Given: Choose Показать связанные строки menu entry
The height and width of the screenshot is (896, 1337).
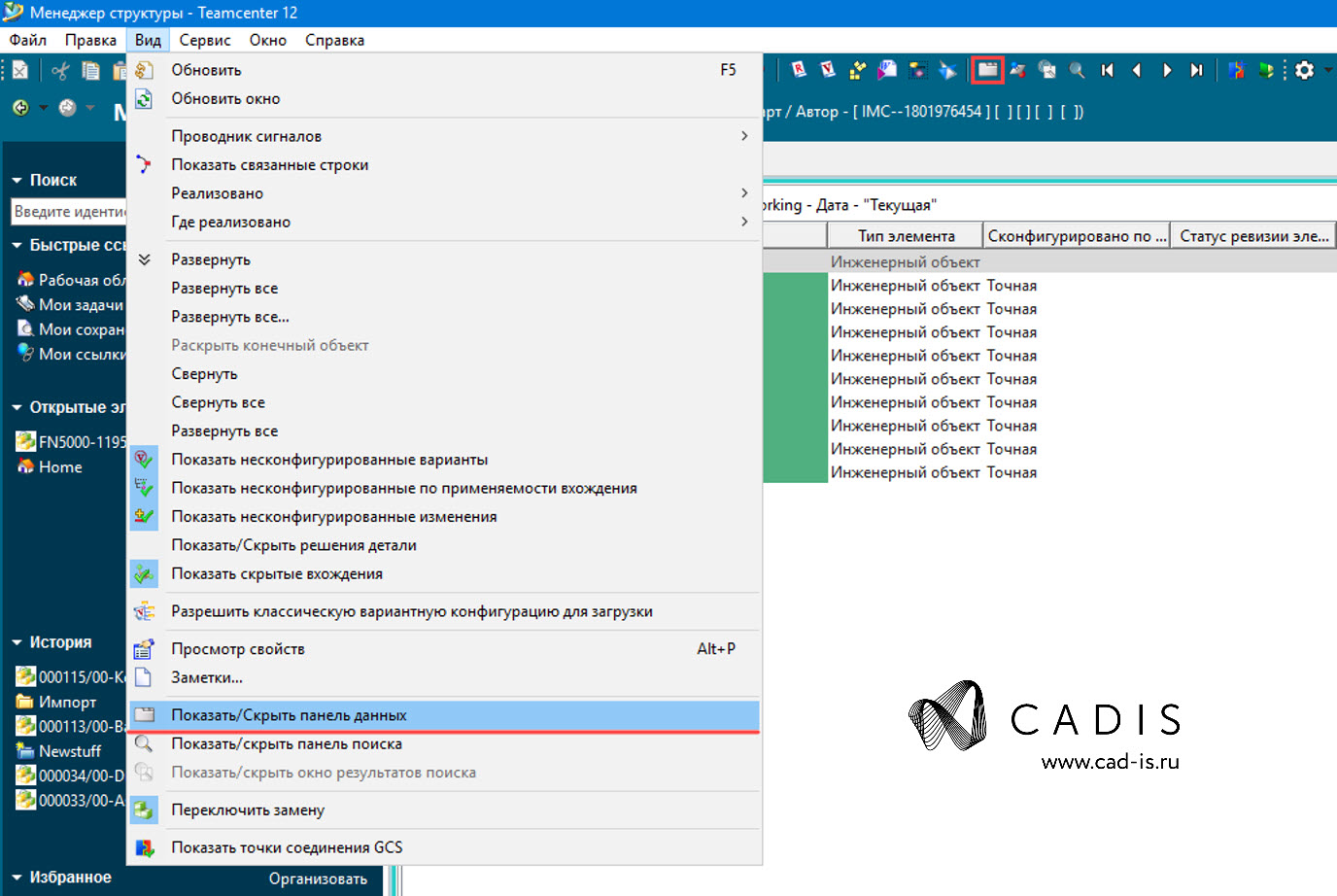Looking at the screenshot, I should coord(443,165).
